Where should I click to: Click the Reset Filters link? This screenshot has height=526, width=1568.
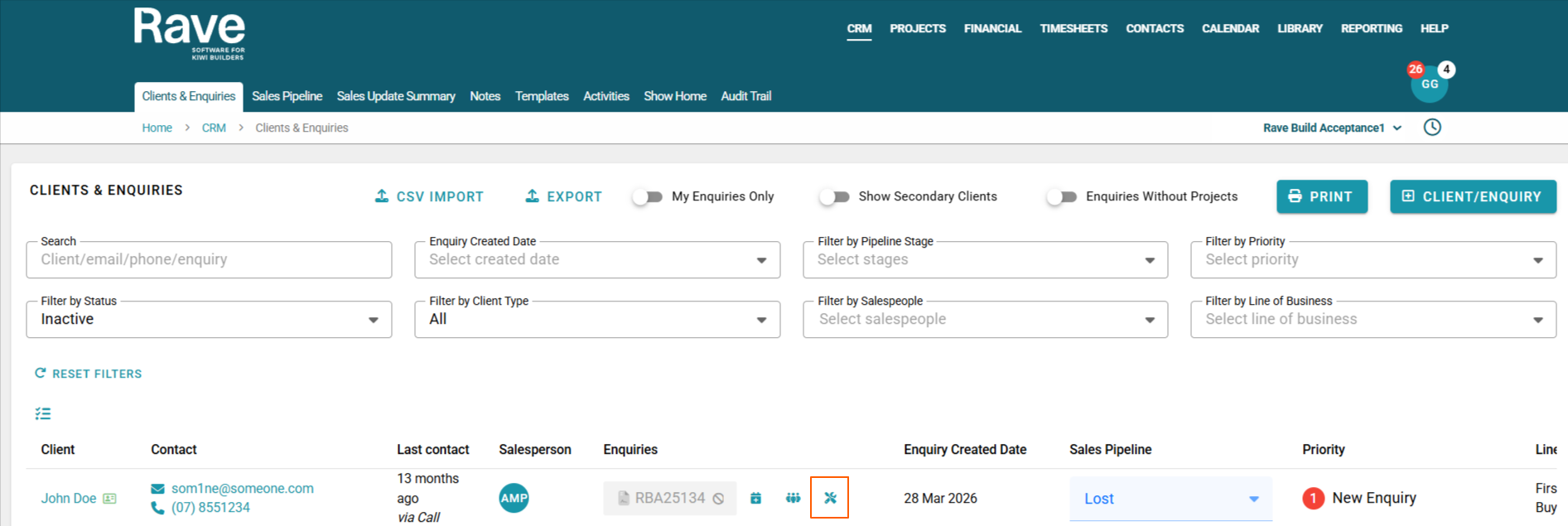89,374
